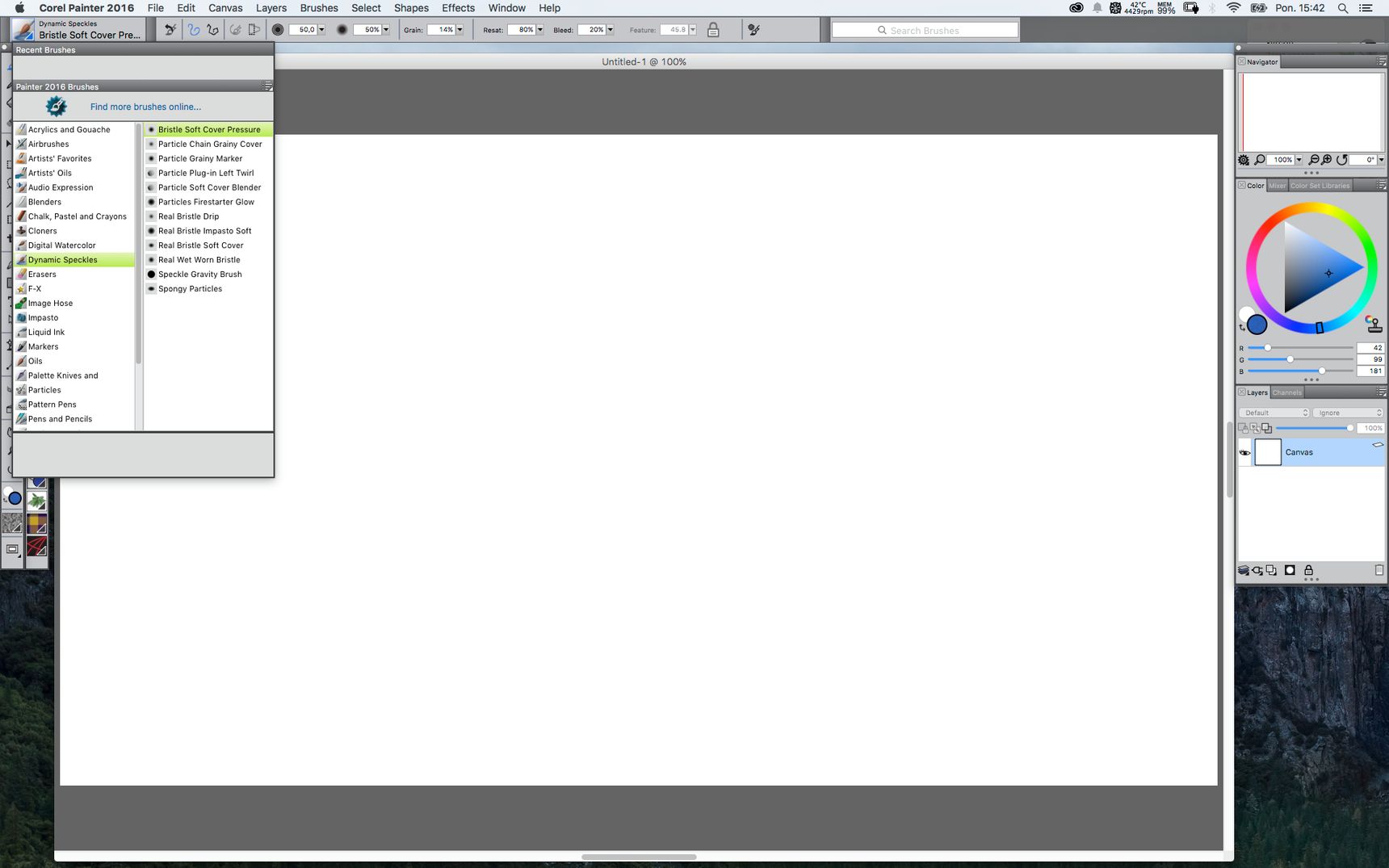
Task: Close the Layers panel
Action: [x=1242, y=392]
